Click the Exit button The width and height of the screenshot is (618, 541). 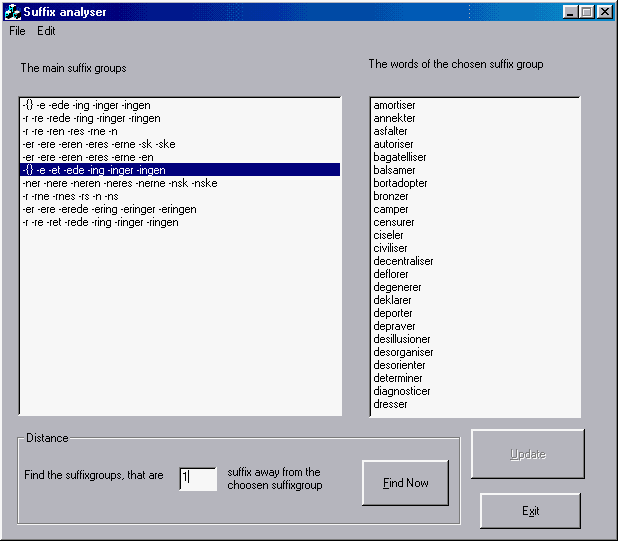(531, 511)
